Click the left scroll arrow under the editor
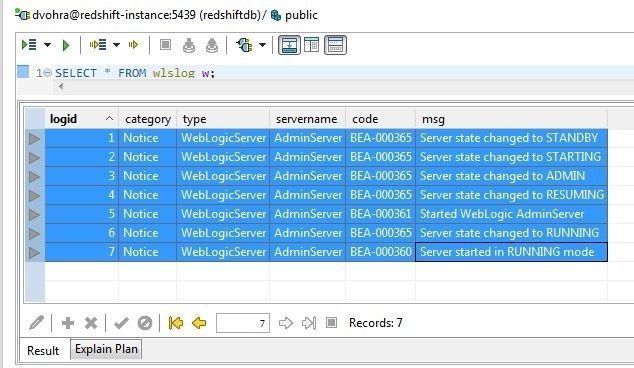This screenshot has height=368, width=634. pos(61,86)
